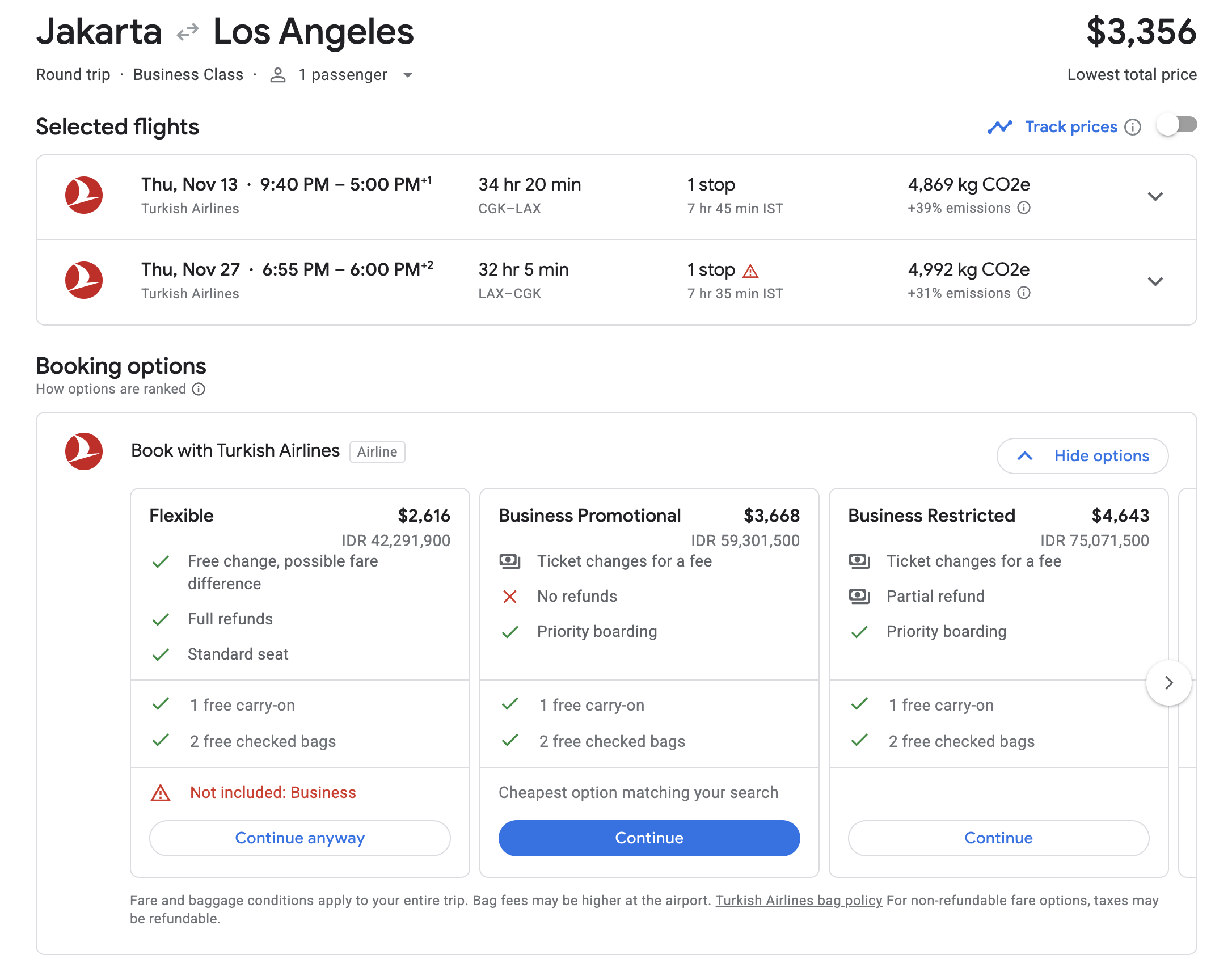Click the $2,616 Flexible price
The height and width of the screenshot is (963, 1232).
424,516
